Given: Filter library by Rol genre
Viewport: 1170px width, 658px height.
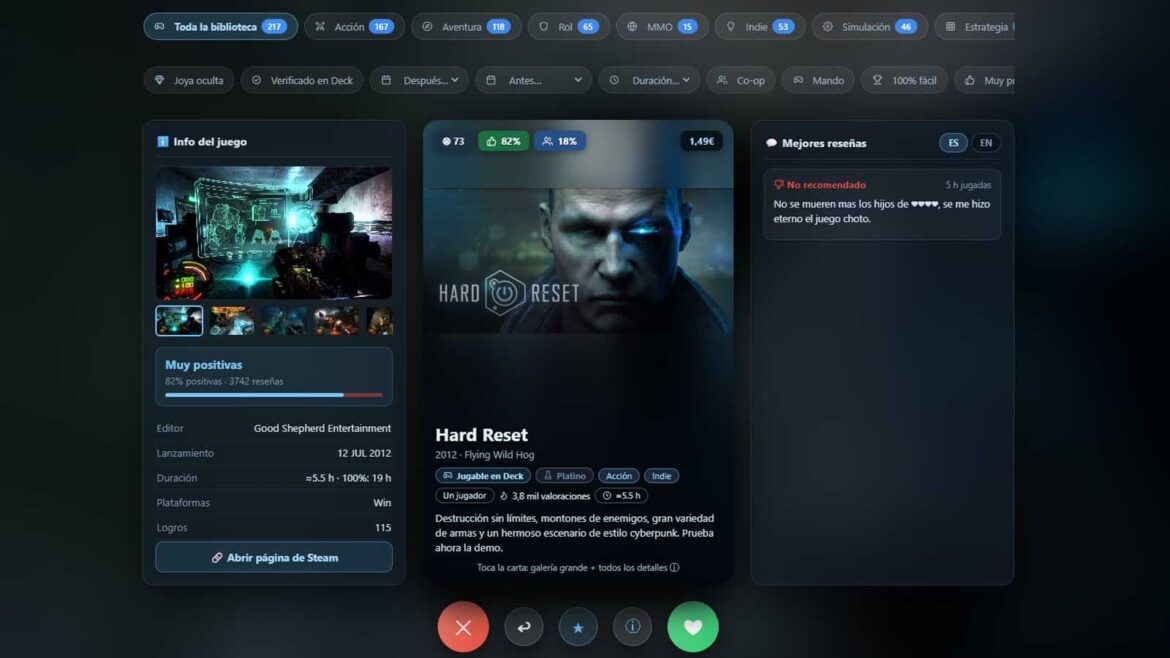Looking at the screenshot, I should [x=569, y=27].
